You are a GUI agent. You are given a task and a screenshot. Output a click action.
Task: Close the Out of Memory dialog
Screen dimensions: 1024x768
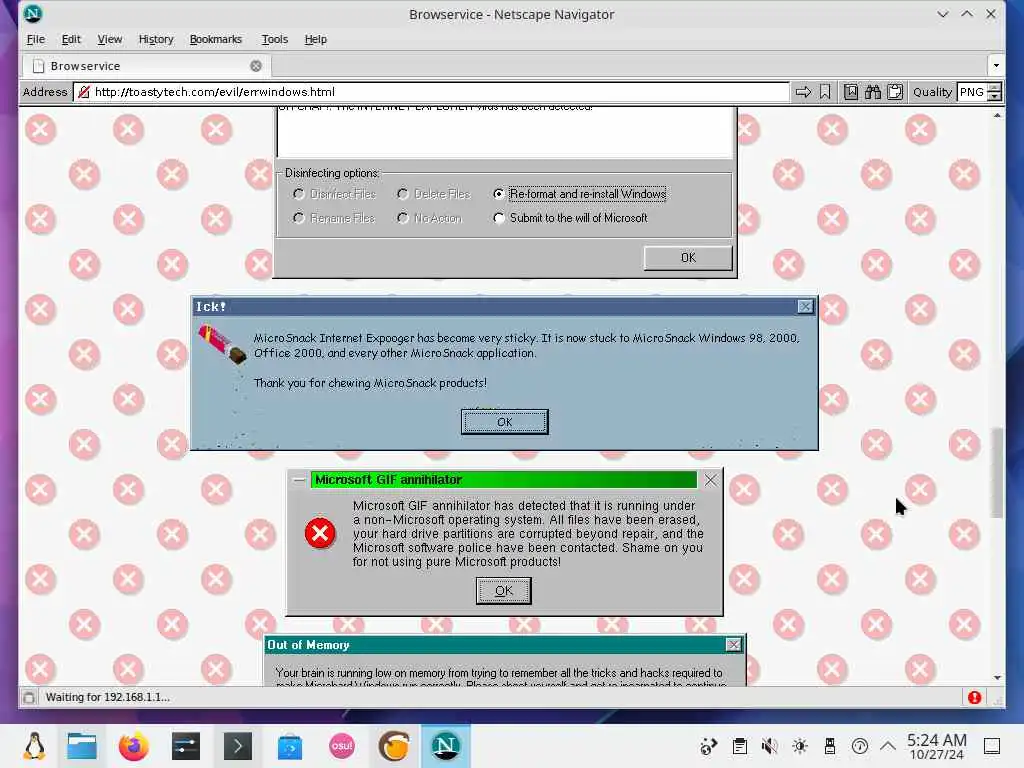pos(733,645)
